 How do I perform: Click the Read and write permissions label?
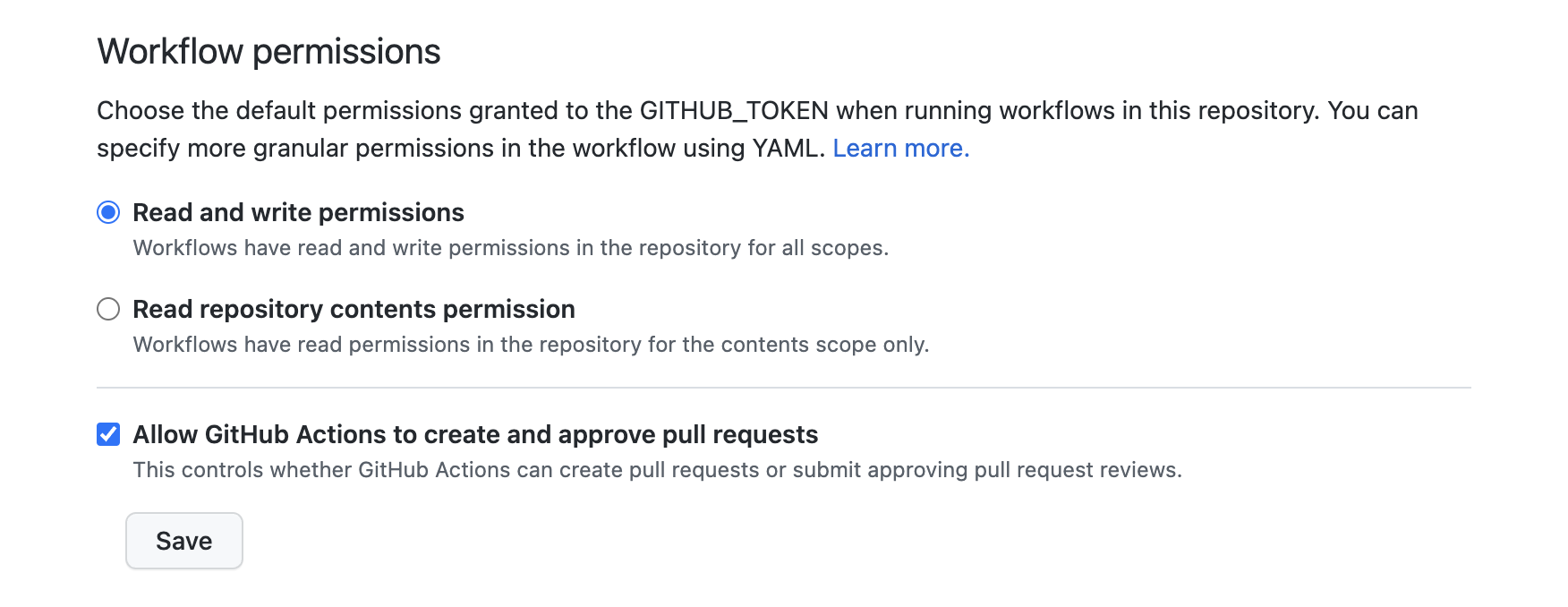(298, 212)
